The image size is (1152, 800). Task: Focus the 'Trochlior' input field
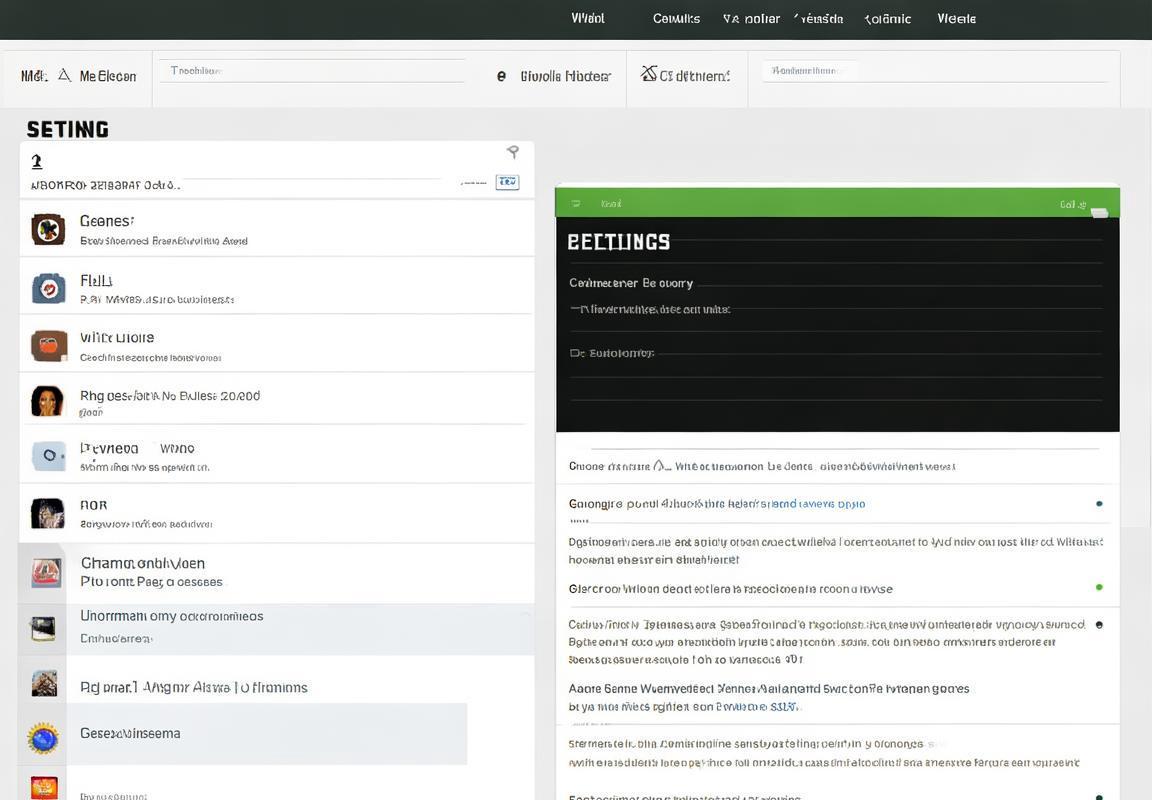312,71
